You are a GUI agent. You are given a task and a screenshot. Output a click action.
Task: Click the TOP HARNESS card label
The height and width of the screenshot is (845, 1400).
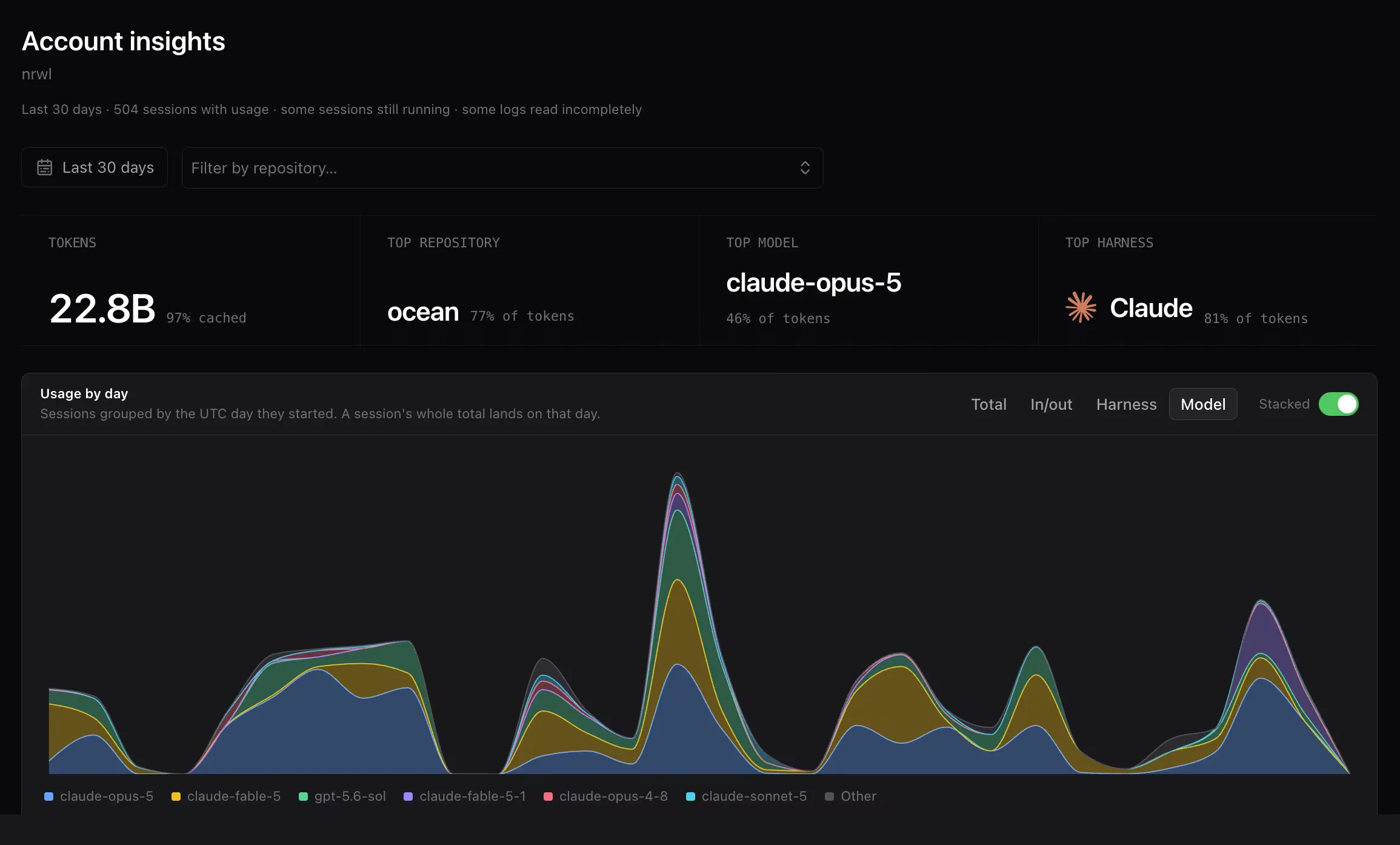pos(1109,242)
